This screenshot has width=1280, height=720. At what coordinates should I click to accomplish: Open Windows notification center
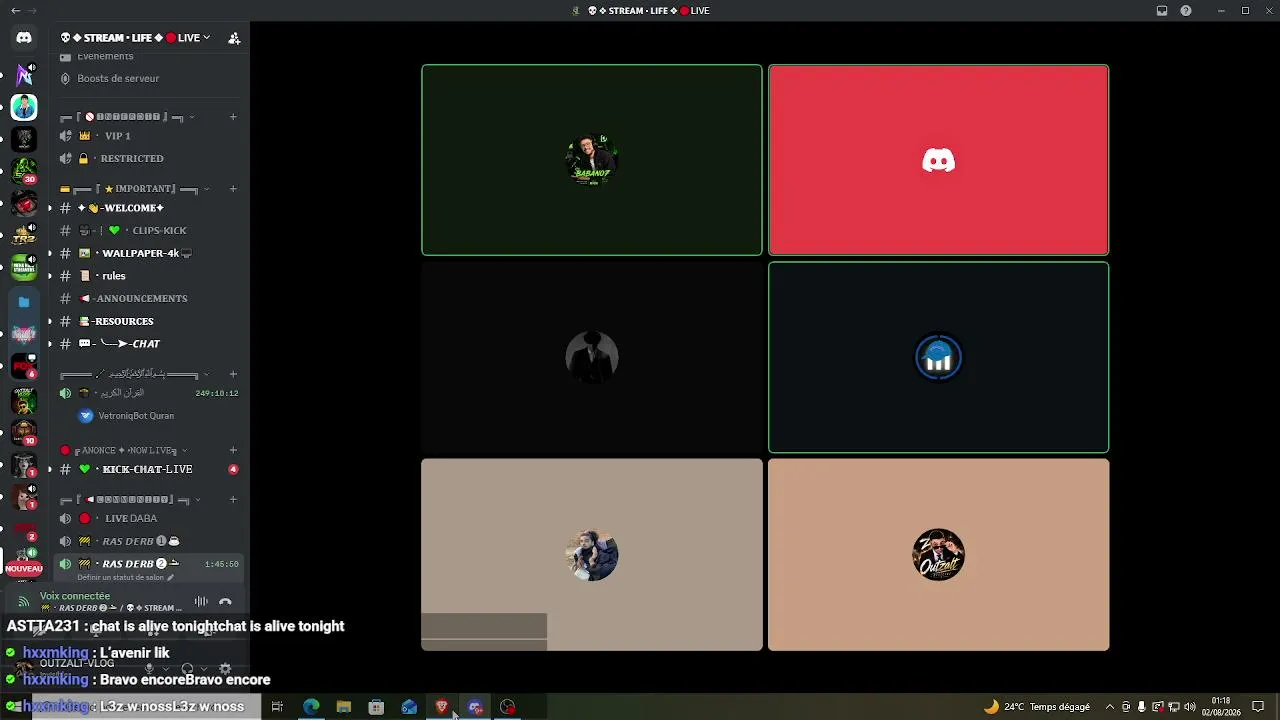coord(1259,707)
